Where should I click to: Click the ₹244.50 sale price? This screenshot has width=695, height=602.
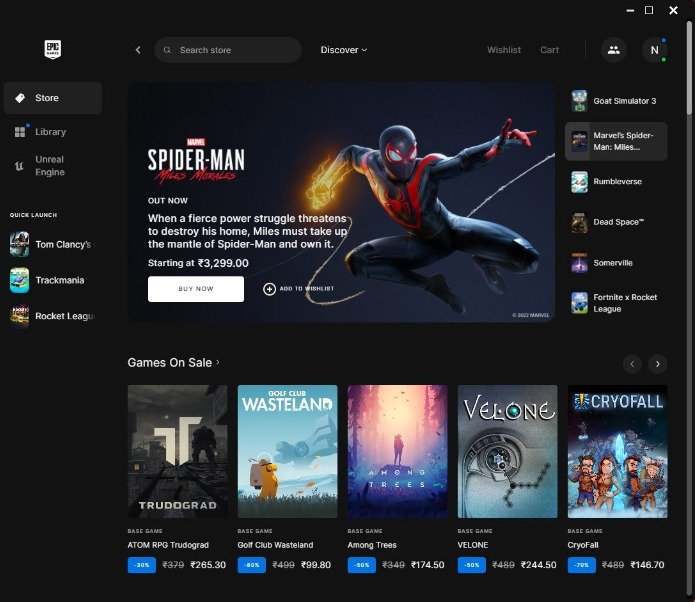tap(538, 565)
